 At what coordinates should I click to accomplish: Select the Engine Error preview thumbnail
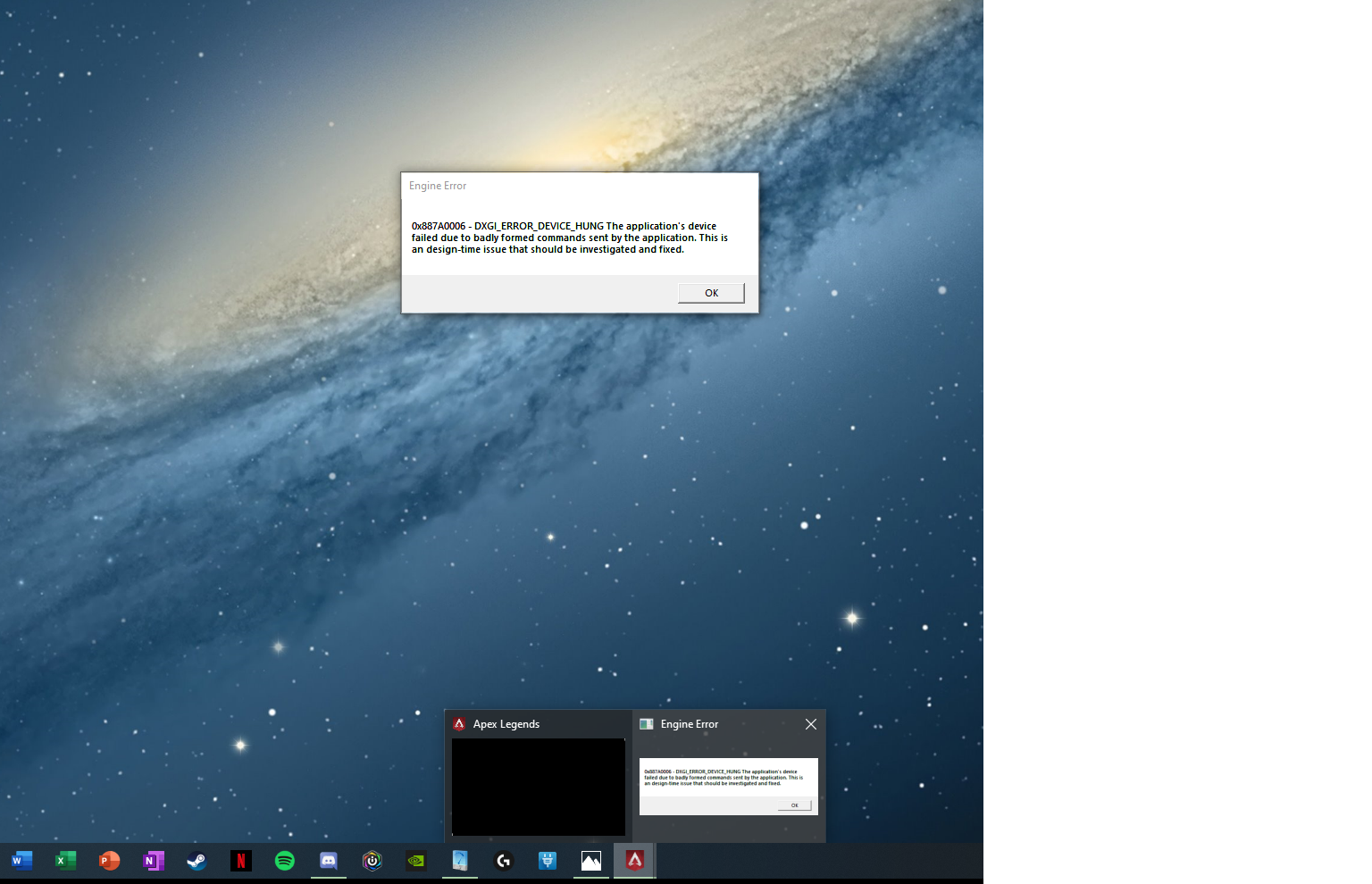(x=728, y=787)
